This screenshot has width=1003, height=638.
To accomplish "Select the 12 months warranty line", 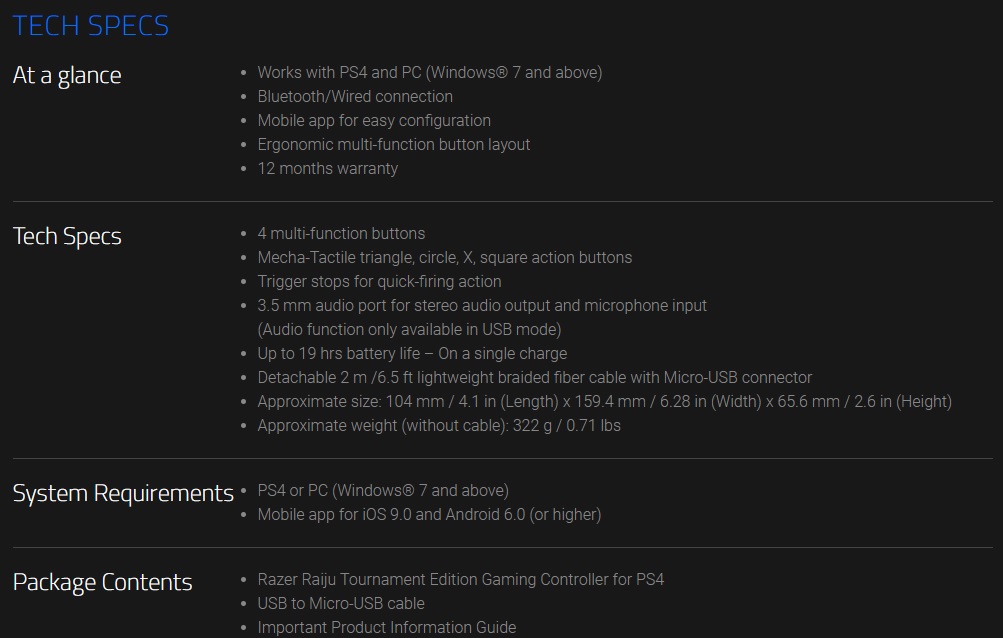I will [x=327, y=169].
